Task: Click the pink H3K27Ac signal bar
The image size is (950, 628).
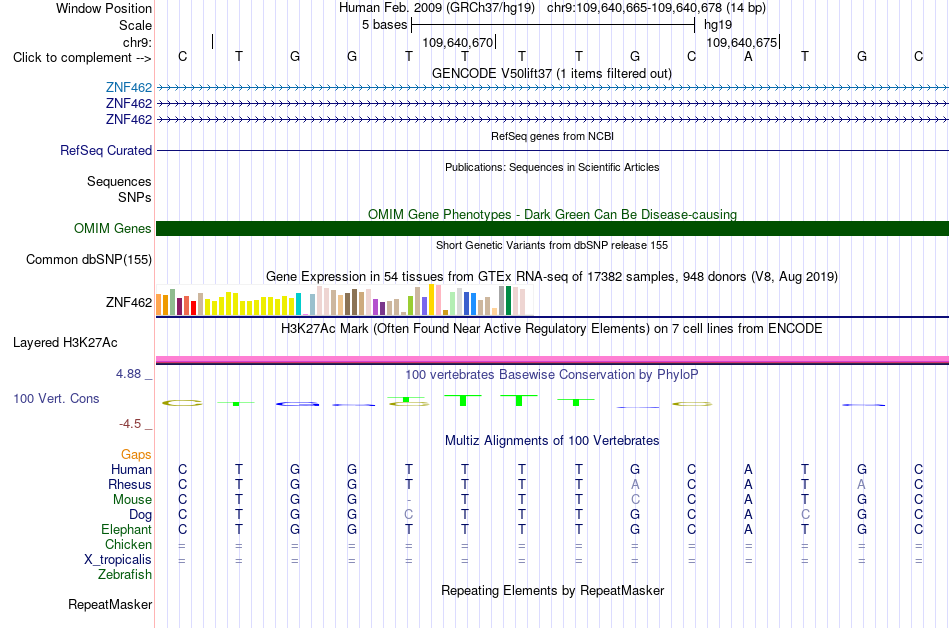Action: pyautogui.click(x=553, y=359)
